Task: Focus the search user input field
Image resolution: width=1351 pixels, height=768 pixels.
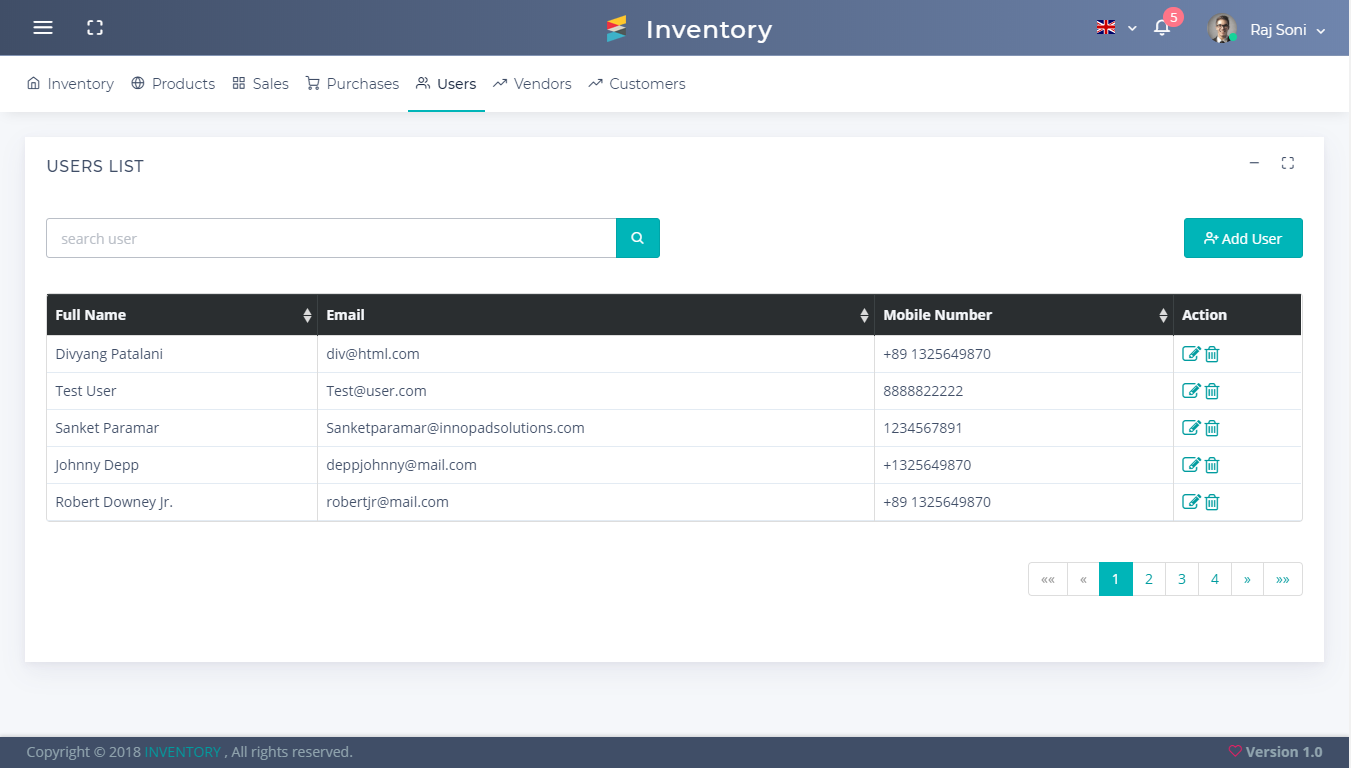Action: point(331,238)
